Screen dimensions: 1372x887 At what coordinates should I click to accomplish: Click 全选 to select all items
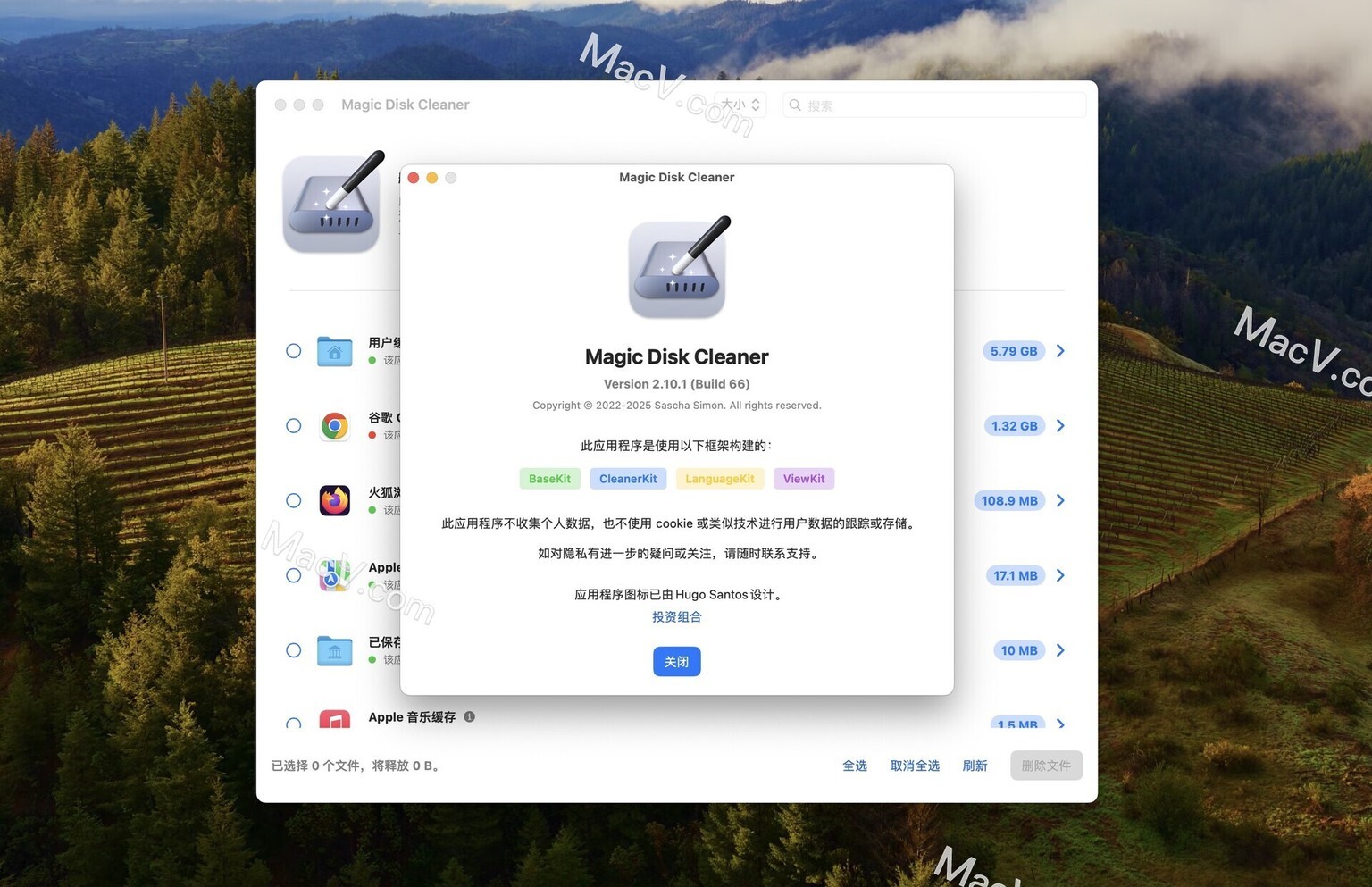[x=855, y=766]
